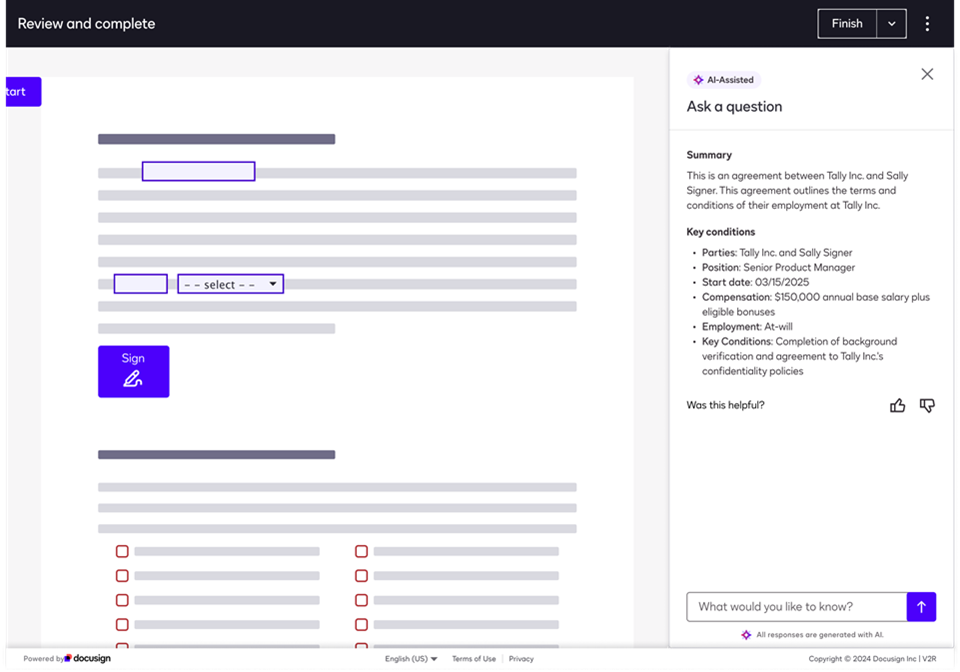The image size is (960, 672).
Task: Click the 'Key conditions' heading text
Action: coord(721,232)
